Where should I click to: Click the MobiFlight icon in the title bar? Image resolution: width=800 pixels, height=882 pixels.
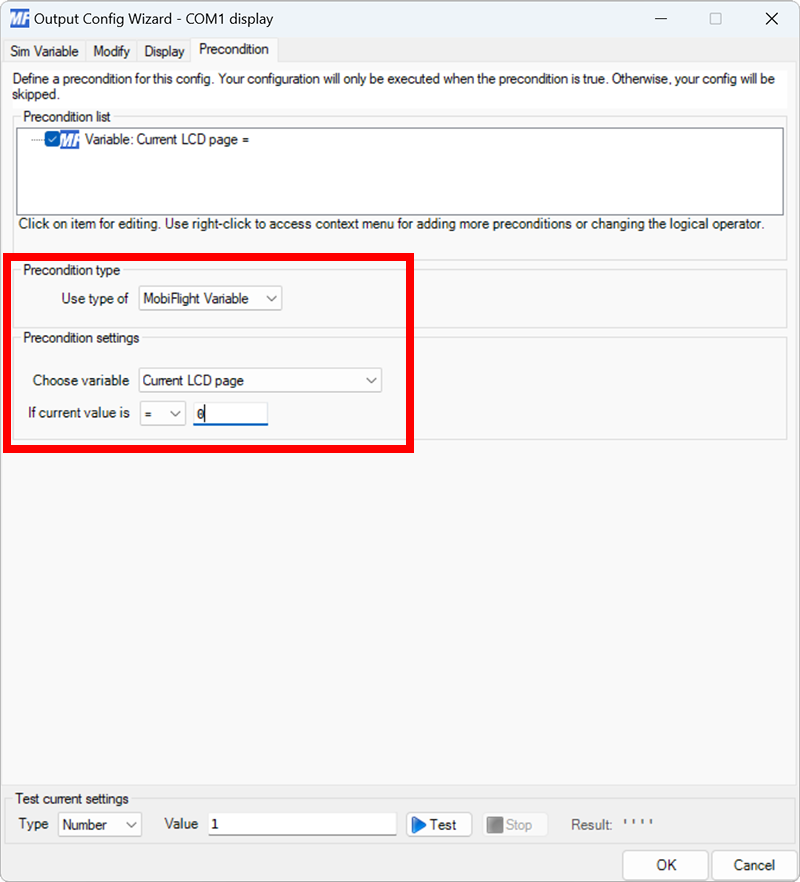(x=22, y=18)
